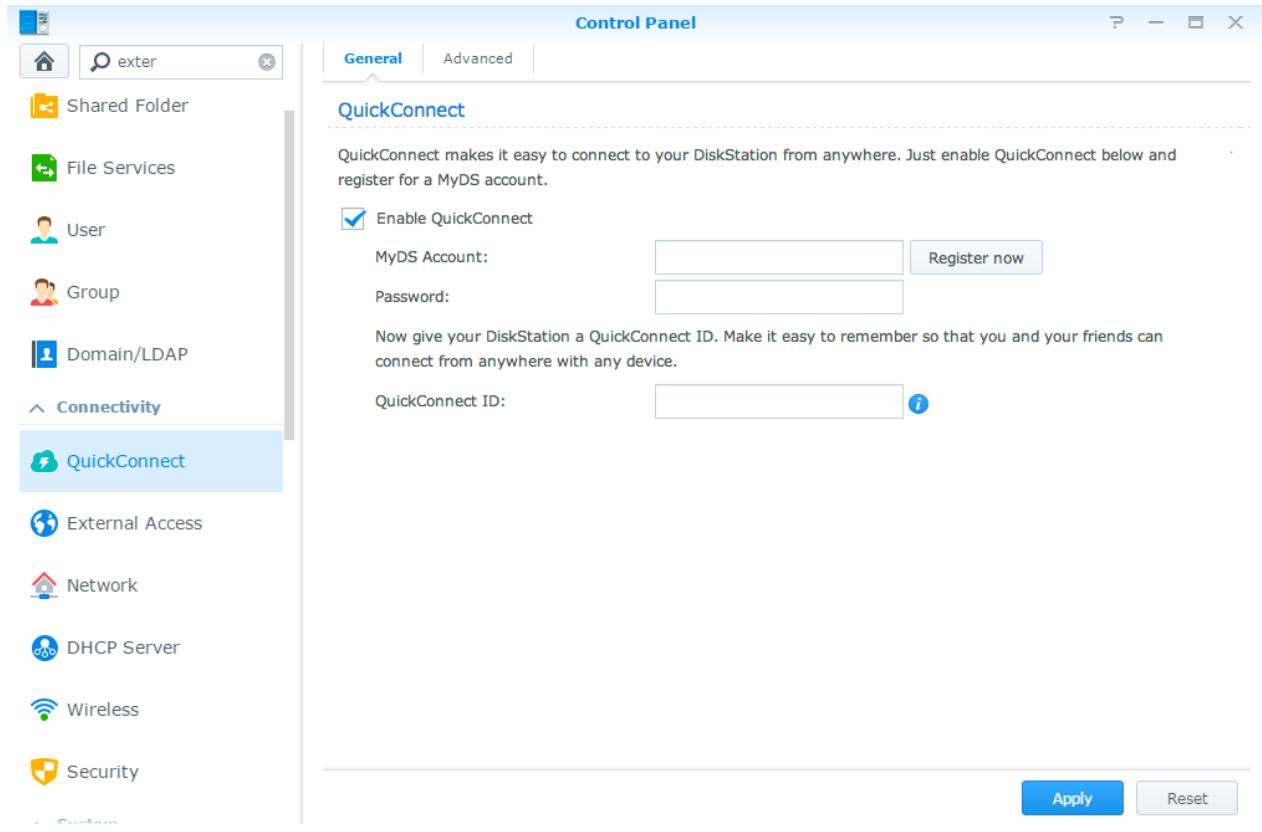
Task: Click the QuickConnect ID input field
Action: point(779,402)
